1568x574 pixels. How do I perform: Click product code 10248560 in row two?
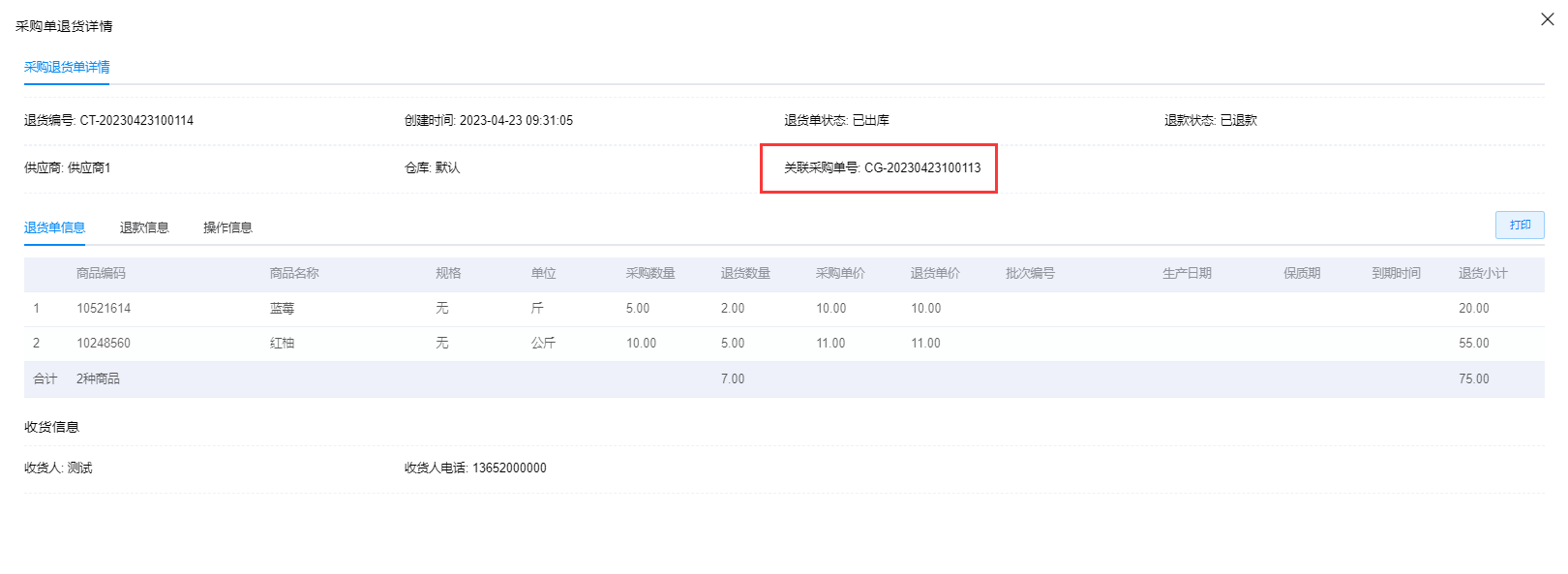[x=104, y=343]
